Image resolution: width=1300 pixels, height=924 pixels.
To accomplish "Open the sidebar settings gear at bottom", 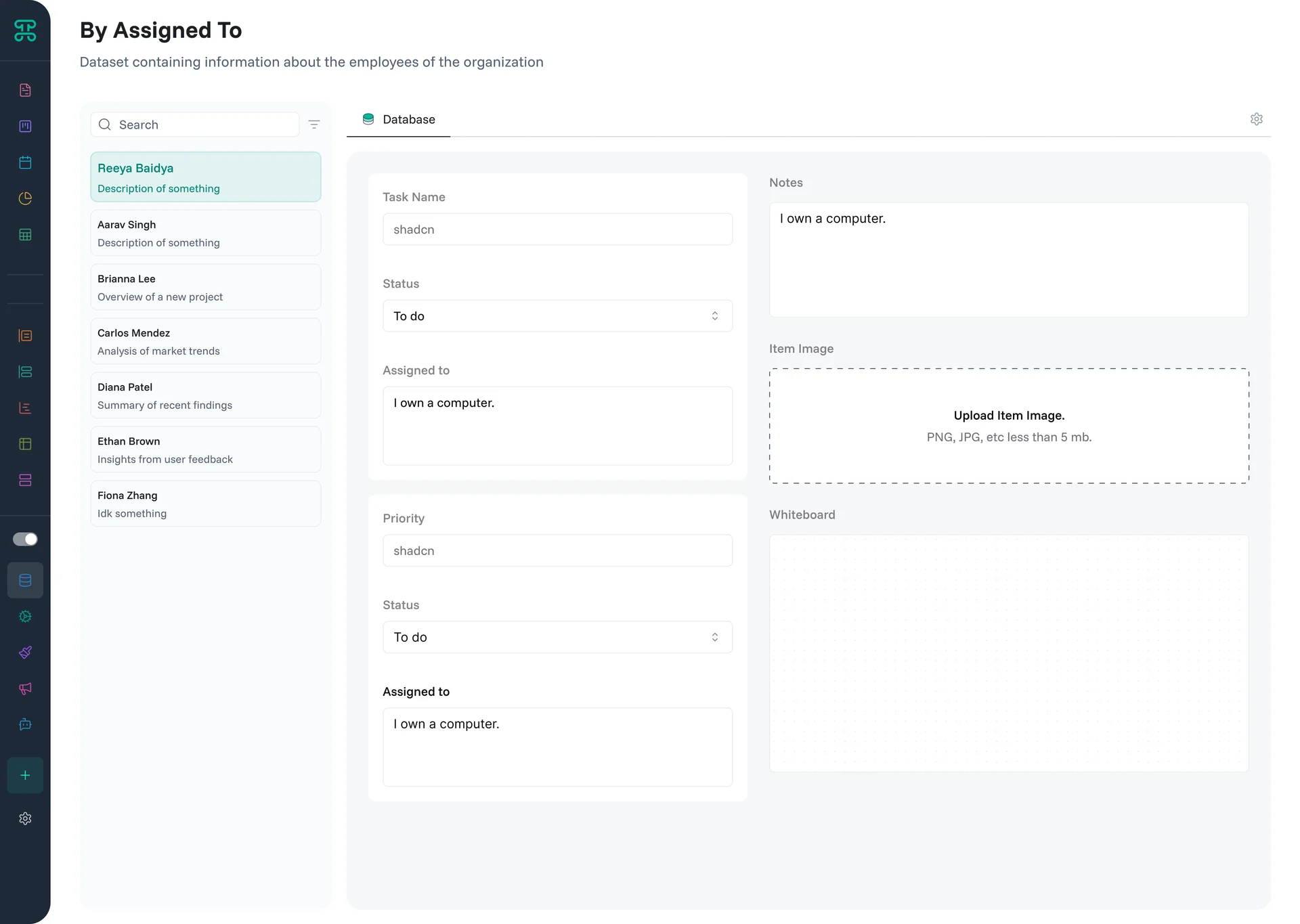I will pyautogui.click(x=25, y=818).
